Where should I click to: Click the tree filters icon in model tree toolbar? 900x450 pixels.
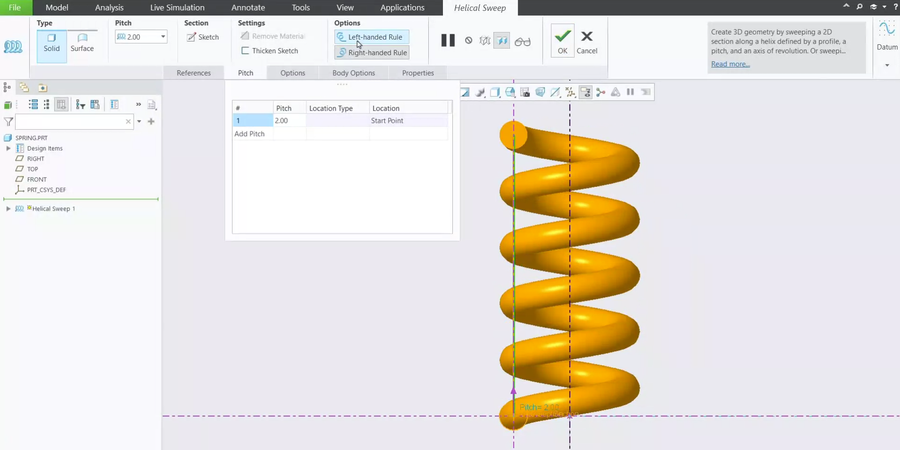81,104
